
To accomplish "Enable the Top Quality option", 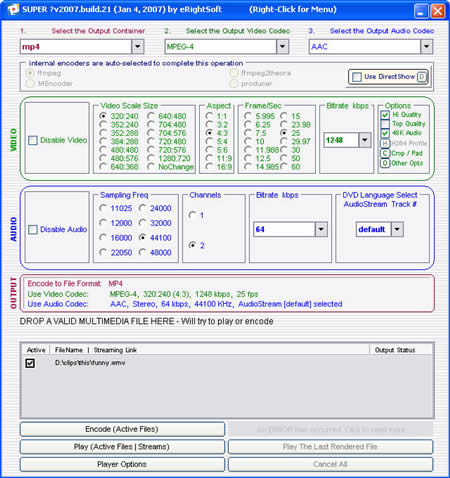I will point(385,124).
